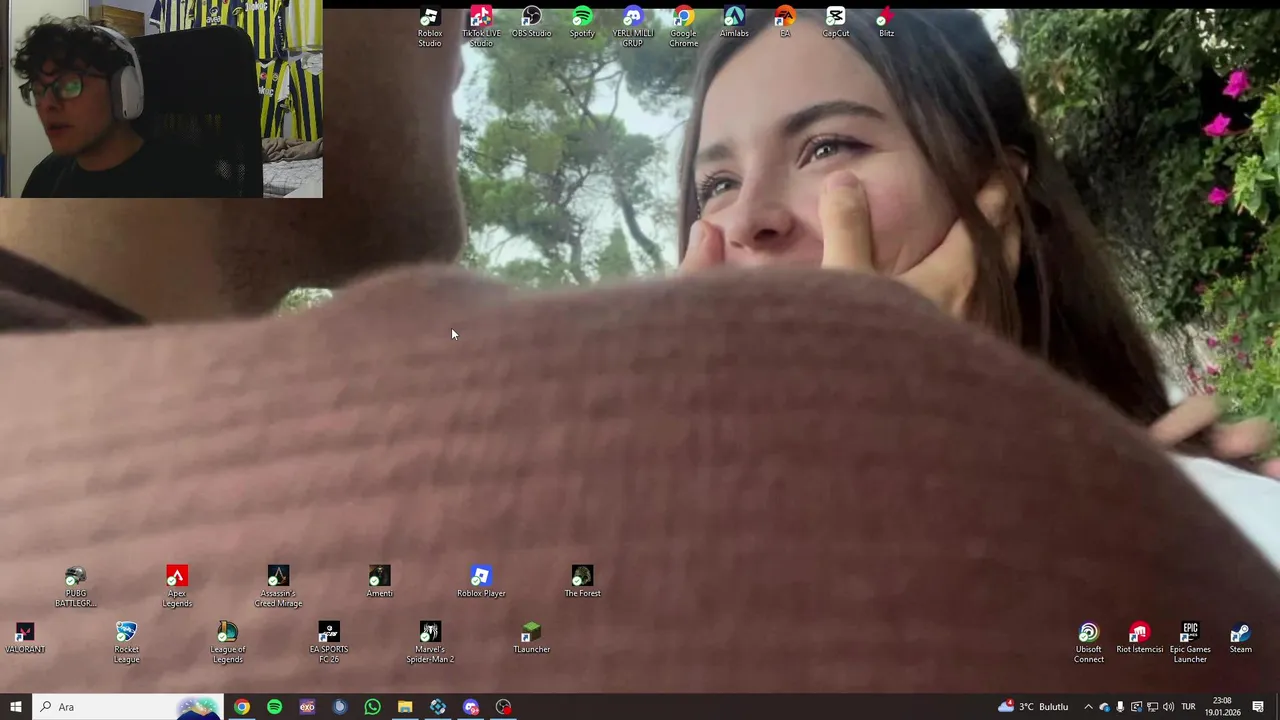Open the Apex Legends shortcut
The height and width of the screenshot is (720, 1280).
click(177, 587)
